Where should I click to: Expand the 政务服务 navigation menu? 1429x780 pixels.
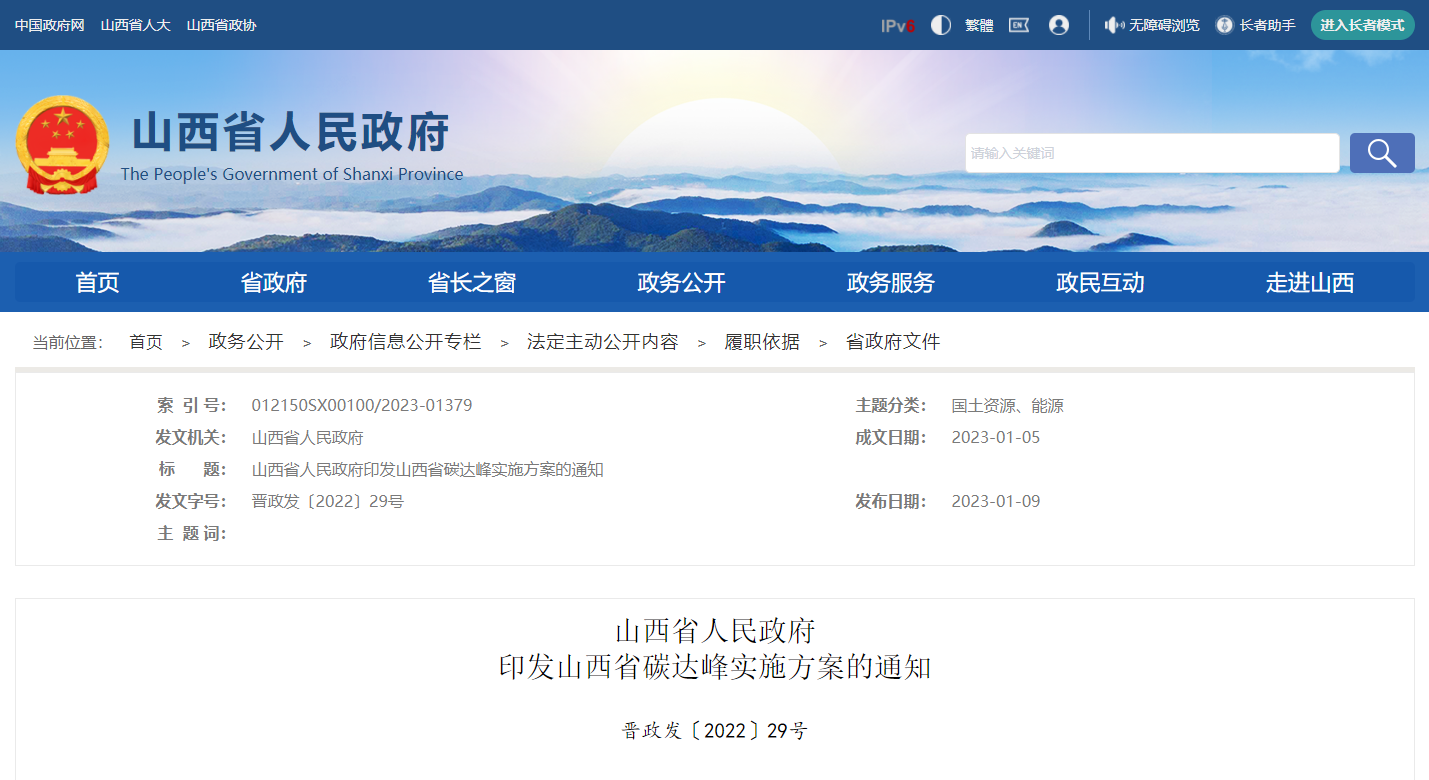890,283
